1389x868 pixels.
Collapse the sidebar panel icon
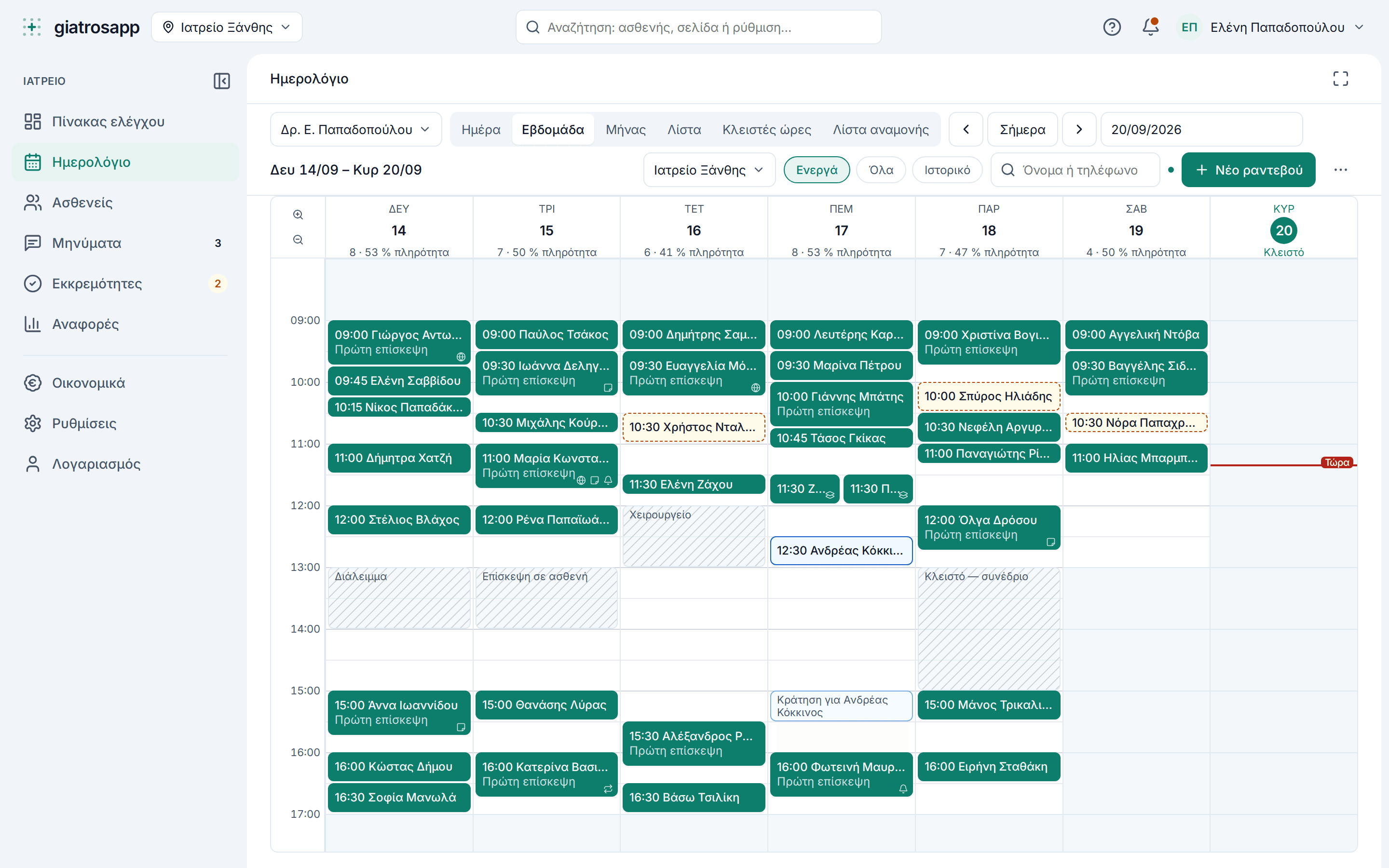[x=221, y=81]
